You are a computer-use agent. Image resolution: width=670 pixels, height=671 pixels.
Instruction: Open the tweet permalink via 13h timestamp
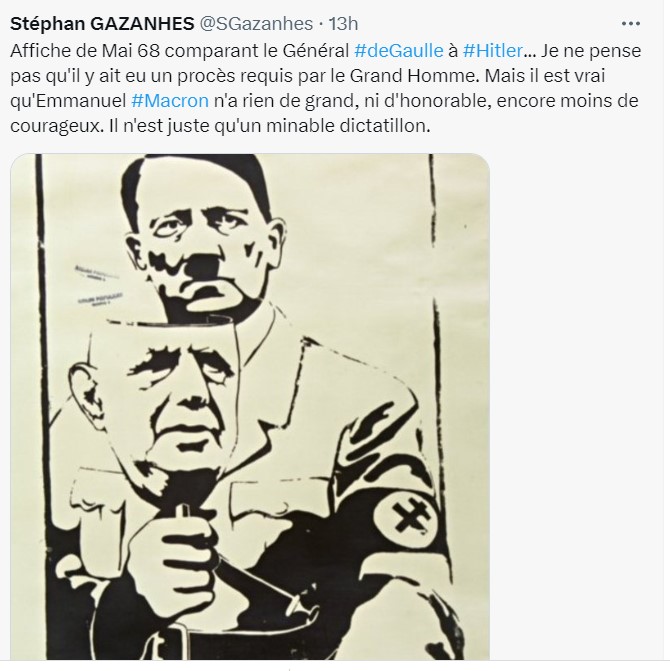(x=343, y=24)
